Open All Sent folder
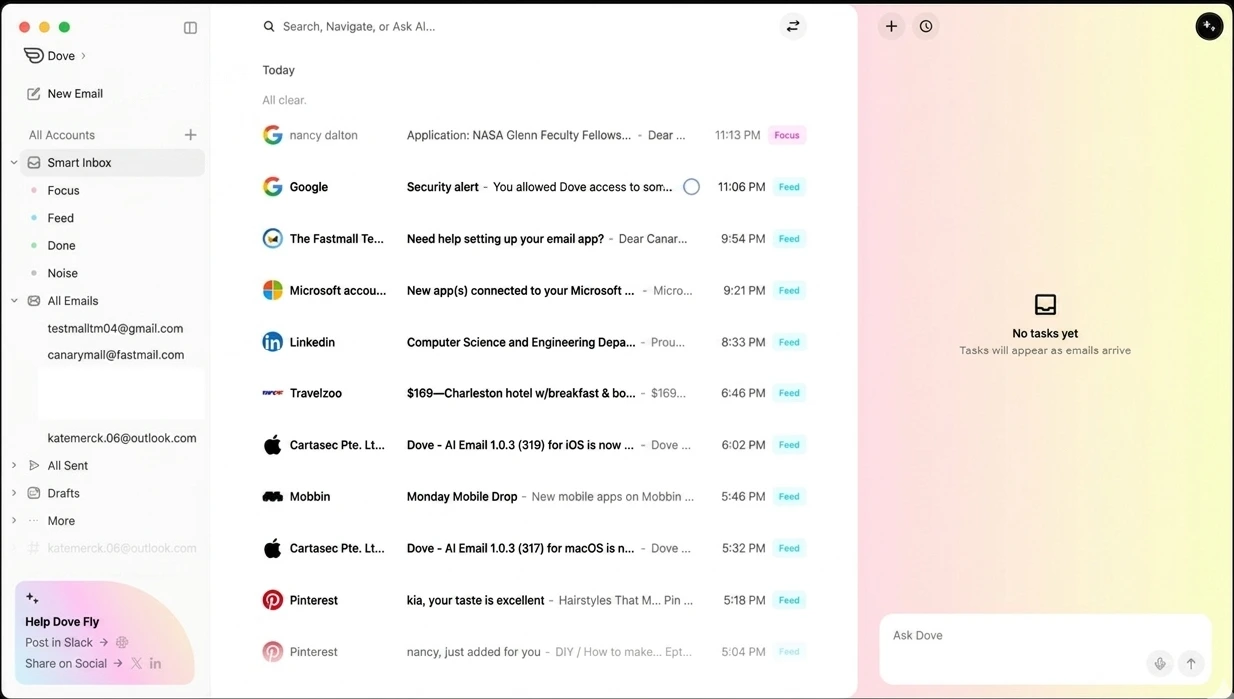 click(67, 466)
